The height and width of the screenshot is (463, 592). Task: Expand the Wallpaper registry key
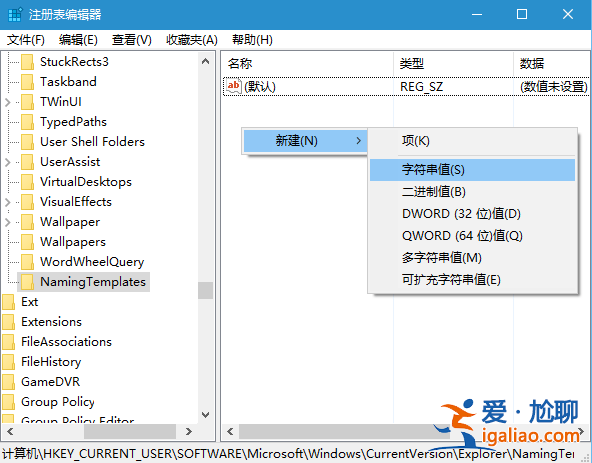pos(8,222)
